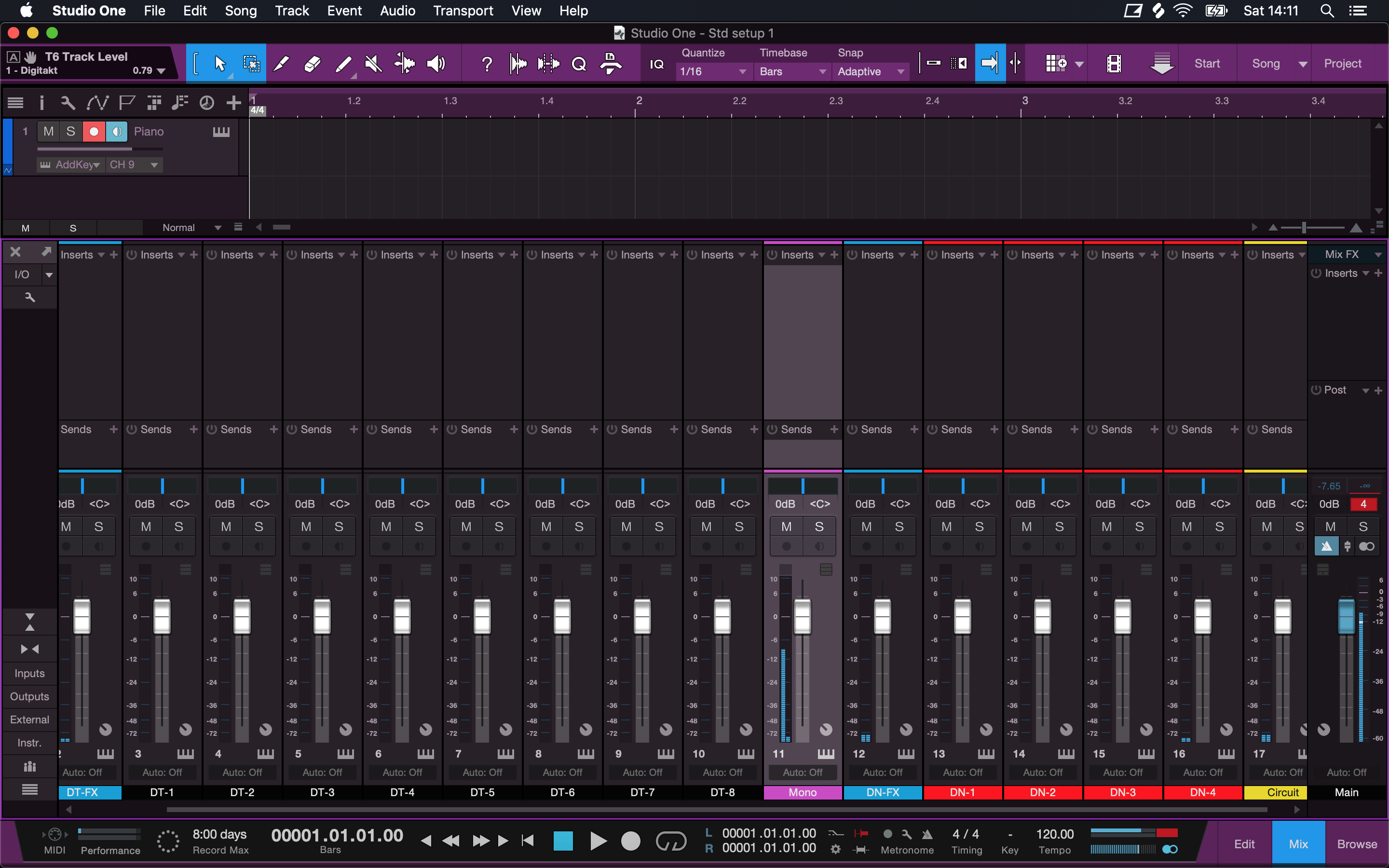Image resolution: width=1389 pixels, height=868 pixels.
Task: Mute the Mono channel
Action: tap(786, 527)
